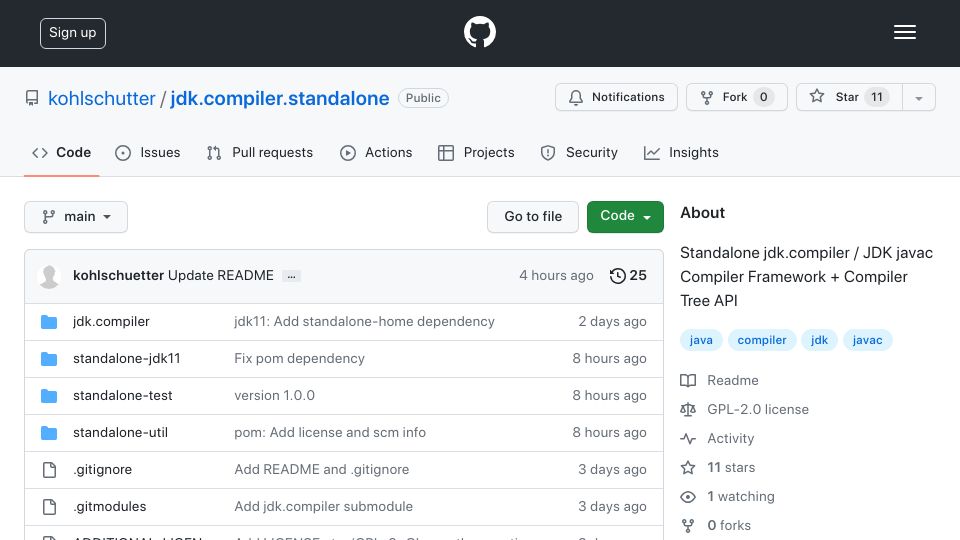The height and width of the screenshot is (540, 960).
Task: Open 'jdk11: Add standalone-home dependency' commit
Action: tap(364, 321)
